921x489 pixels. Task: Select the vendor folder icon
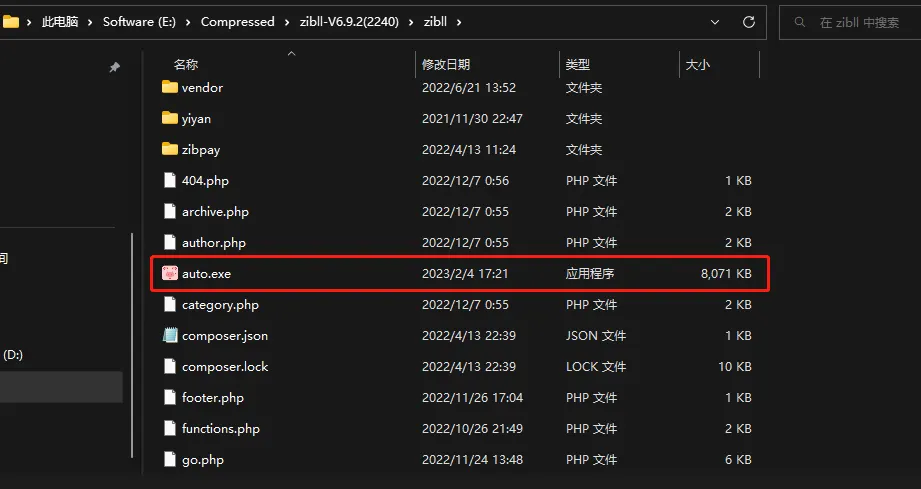[x=170, y=87]
